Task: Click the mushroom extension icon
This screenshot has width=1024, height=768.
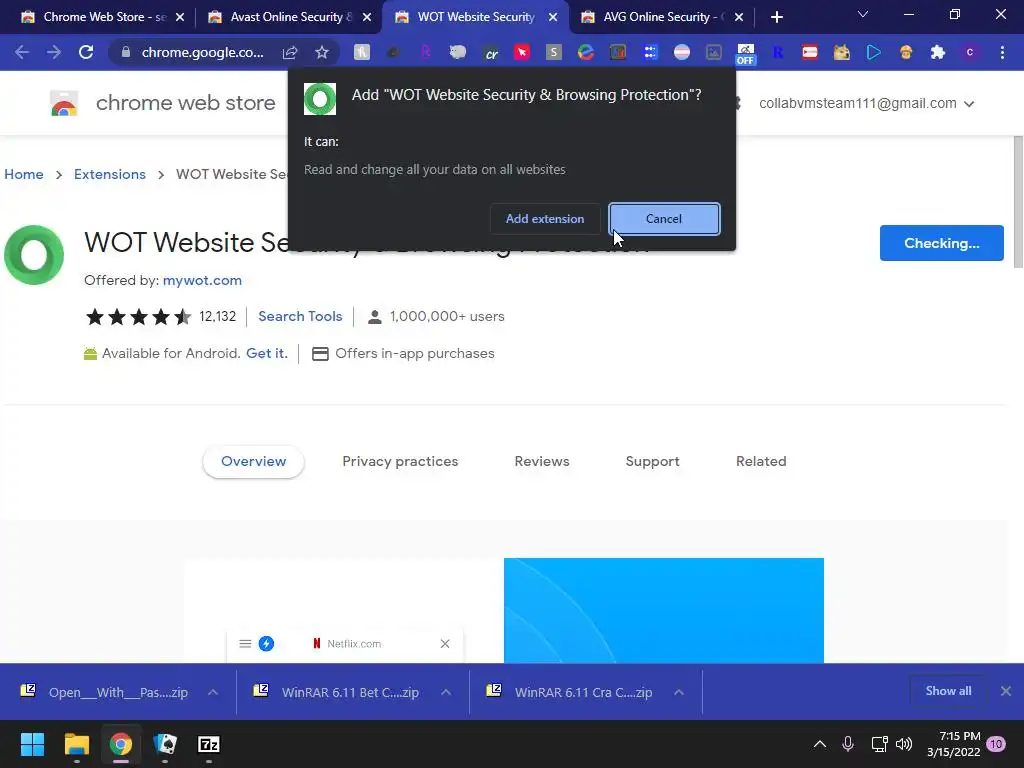Action: (906, 52)
